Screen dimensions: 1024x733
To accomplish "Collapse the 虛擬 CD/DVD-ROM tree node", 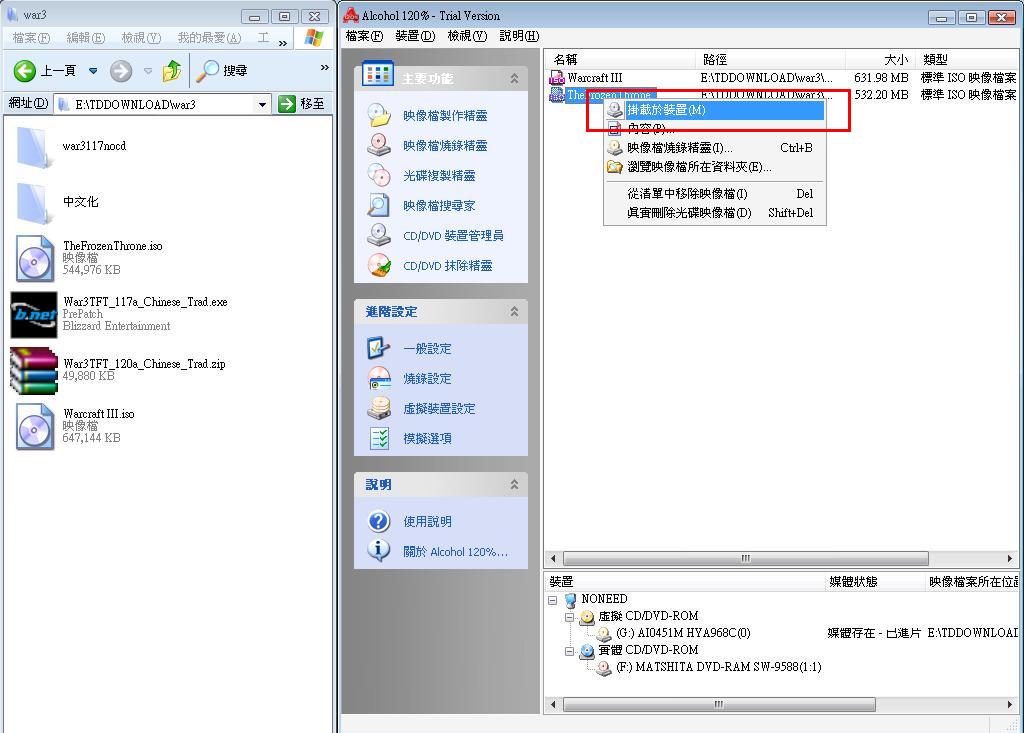I will 569,617.
